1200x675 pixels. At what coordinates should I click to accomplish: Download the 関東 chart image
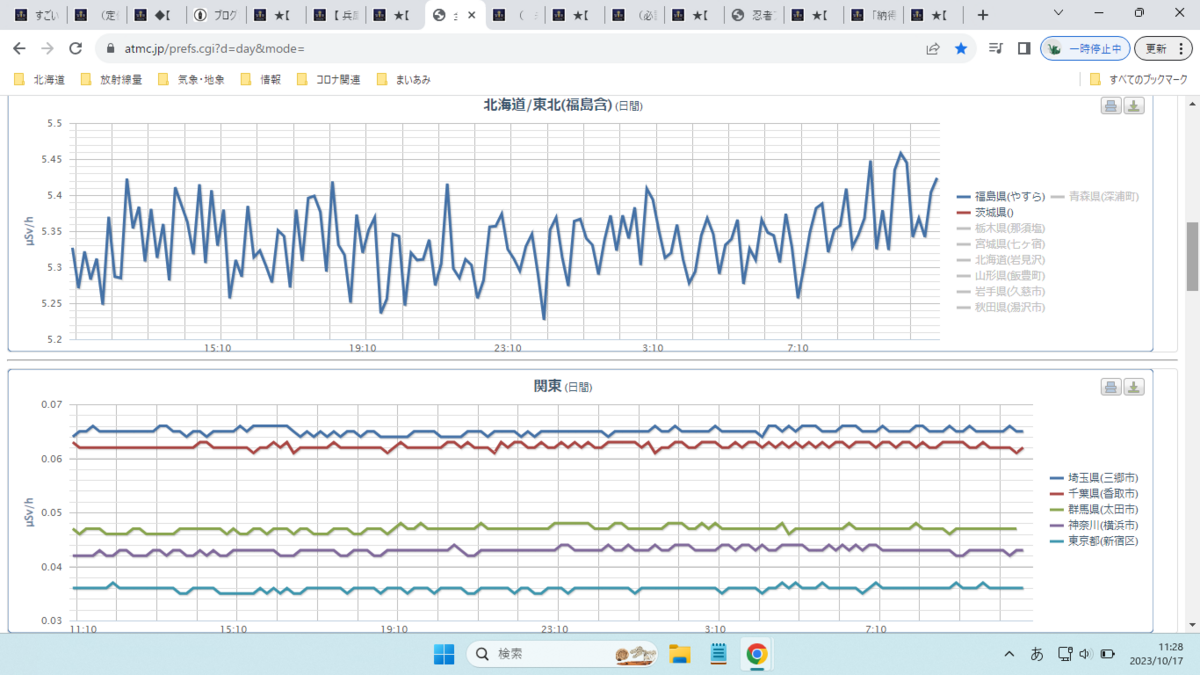(1134, 387)
